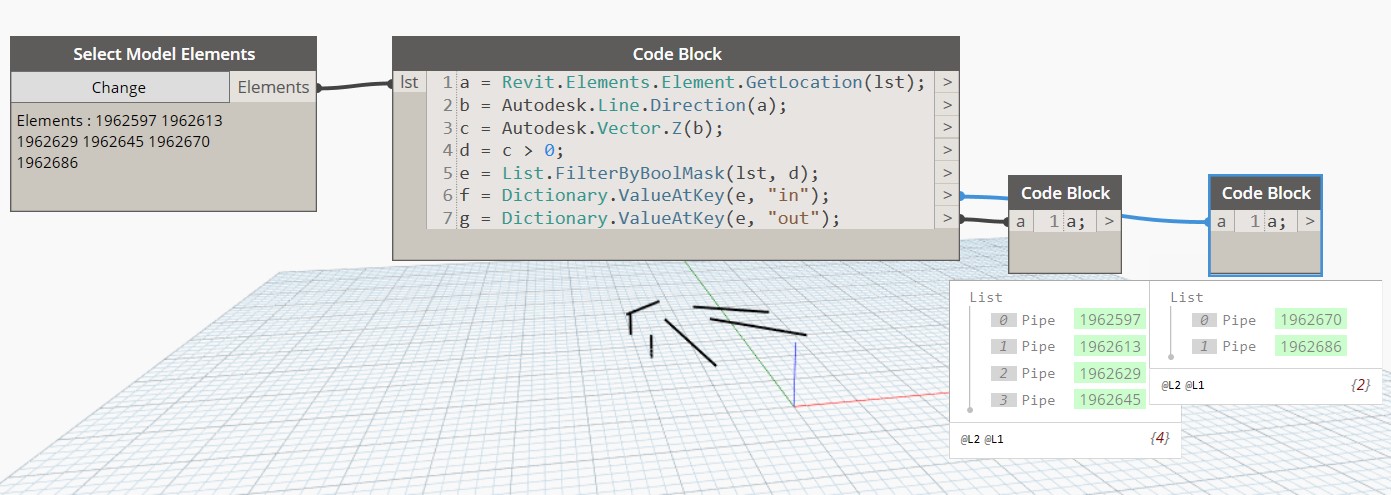Select the middle small Code Block header
Viewport: 1391px width, 495px height.
coord(1065,193)
